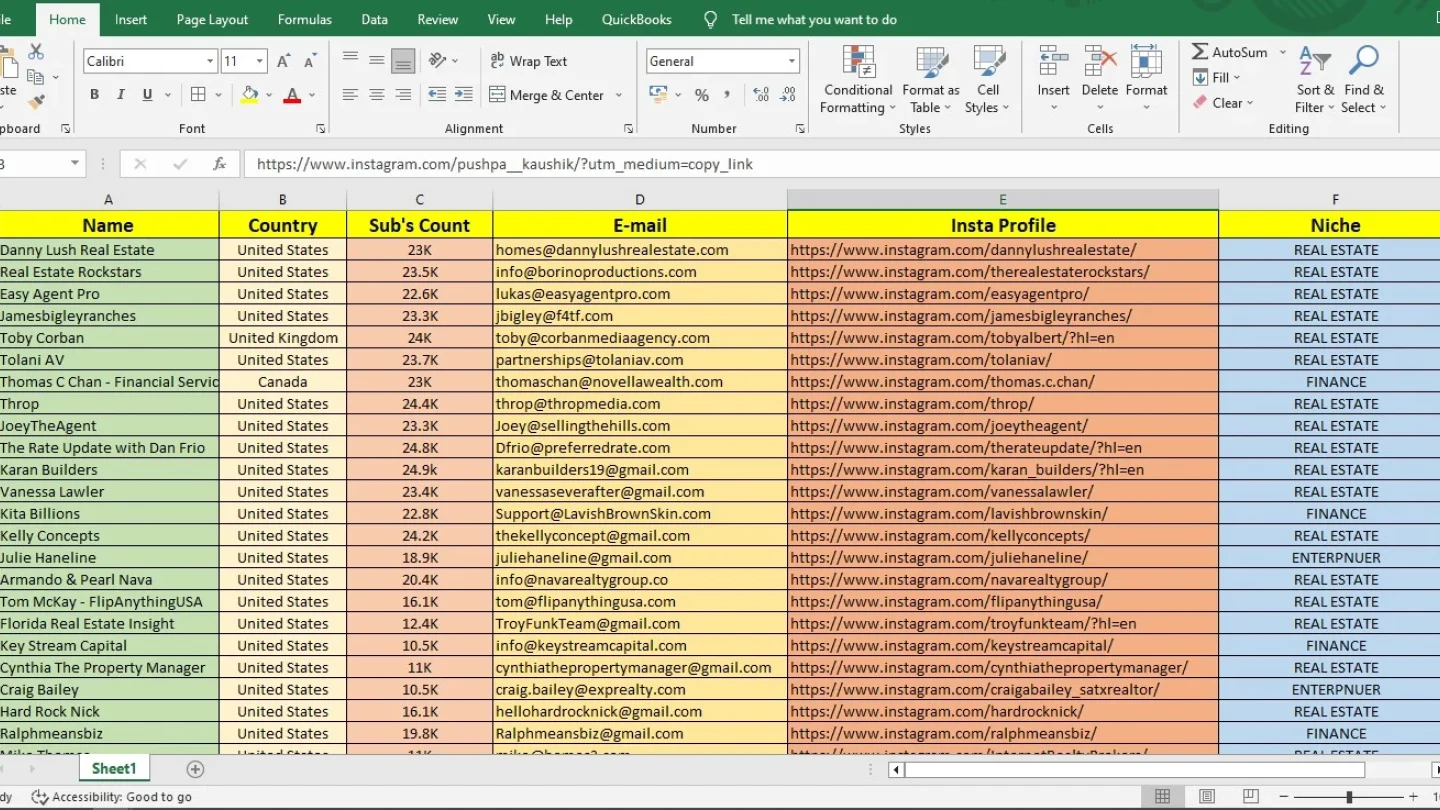
Task: Open the Insert ribbon tab
Action: 130,19
